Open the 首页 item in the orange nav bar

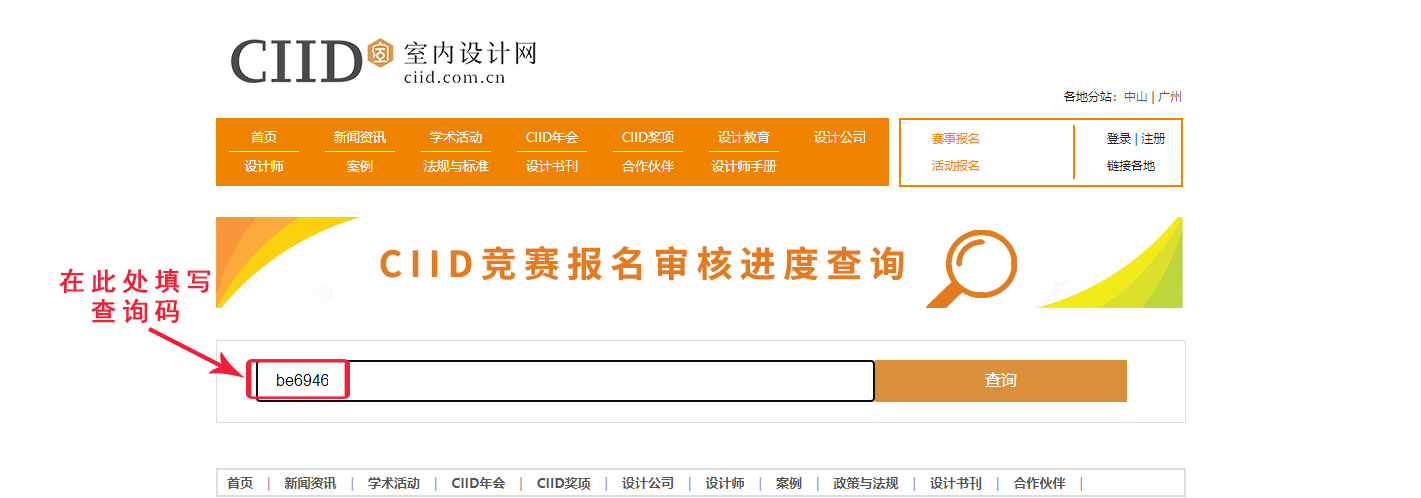[x=264, y=138]
